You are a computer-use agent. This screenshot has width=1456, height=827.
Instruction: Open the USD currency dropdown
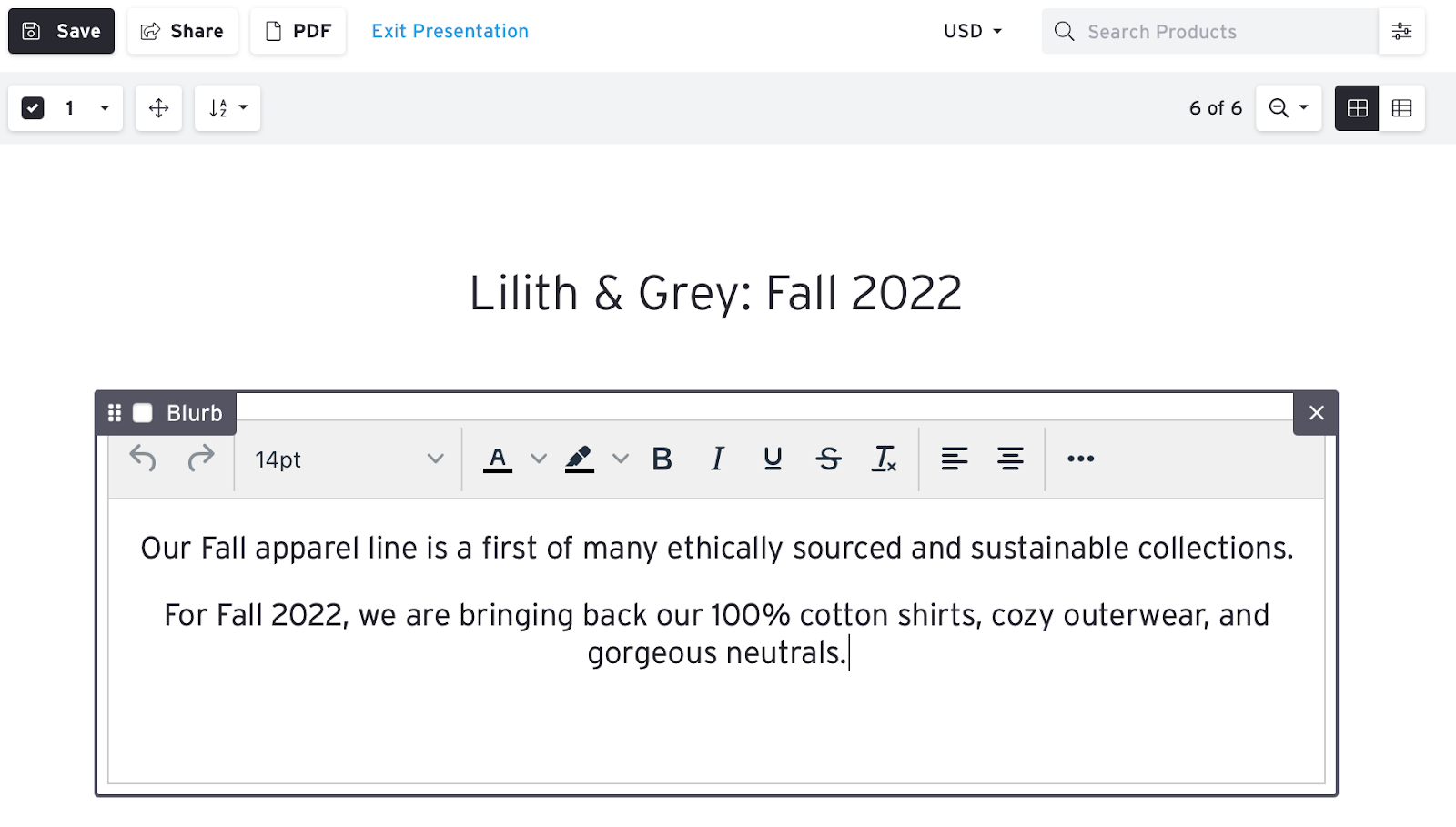pyautogui.click(x=972, y=31)
